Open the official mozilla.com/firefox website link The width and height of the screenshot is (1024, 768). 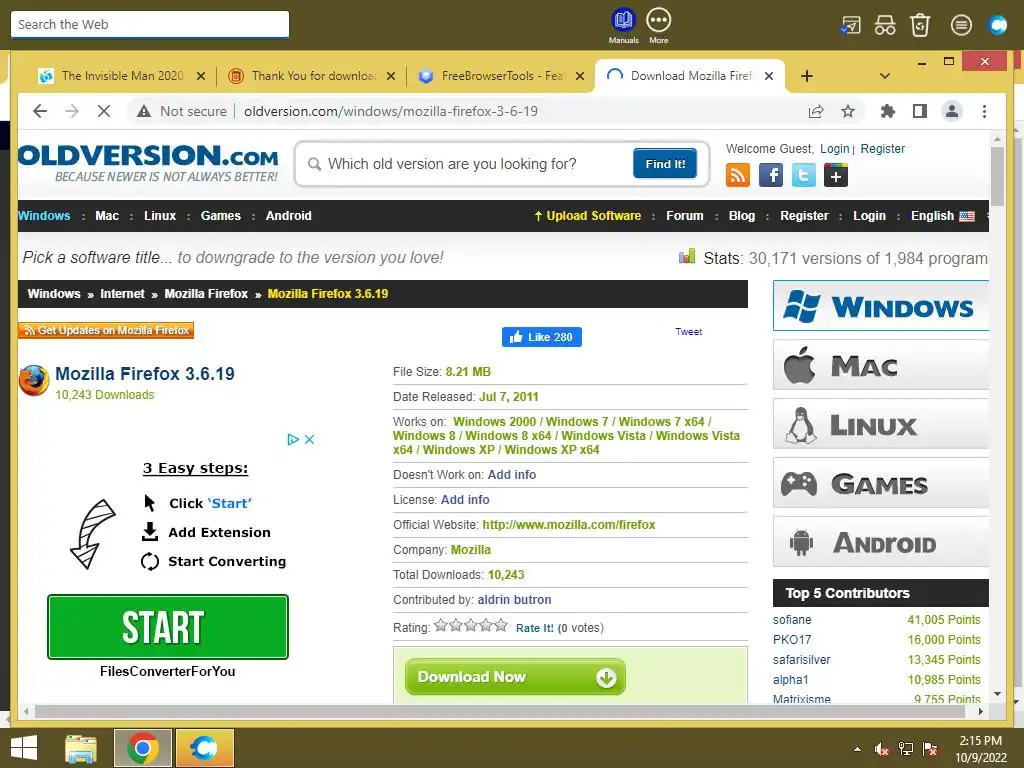tap(568, 525)
